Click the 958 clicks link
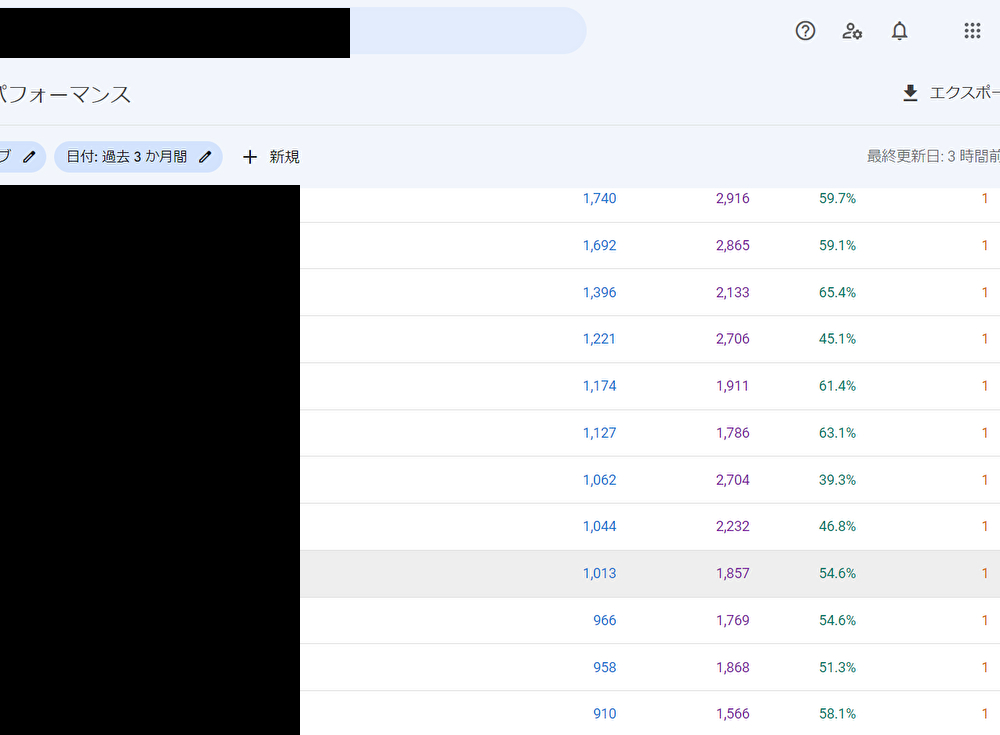The image size is (1000, 735). [x=603, y=667]
